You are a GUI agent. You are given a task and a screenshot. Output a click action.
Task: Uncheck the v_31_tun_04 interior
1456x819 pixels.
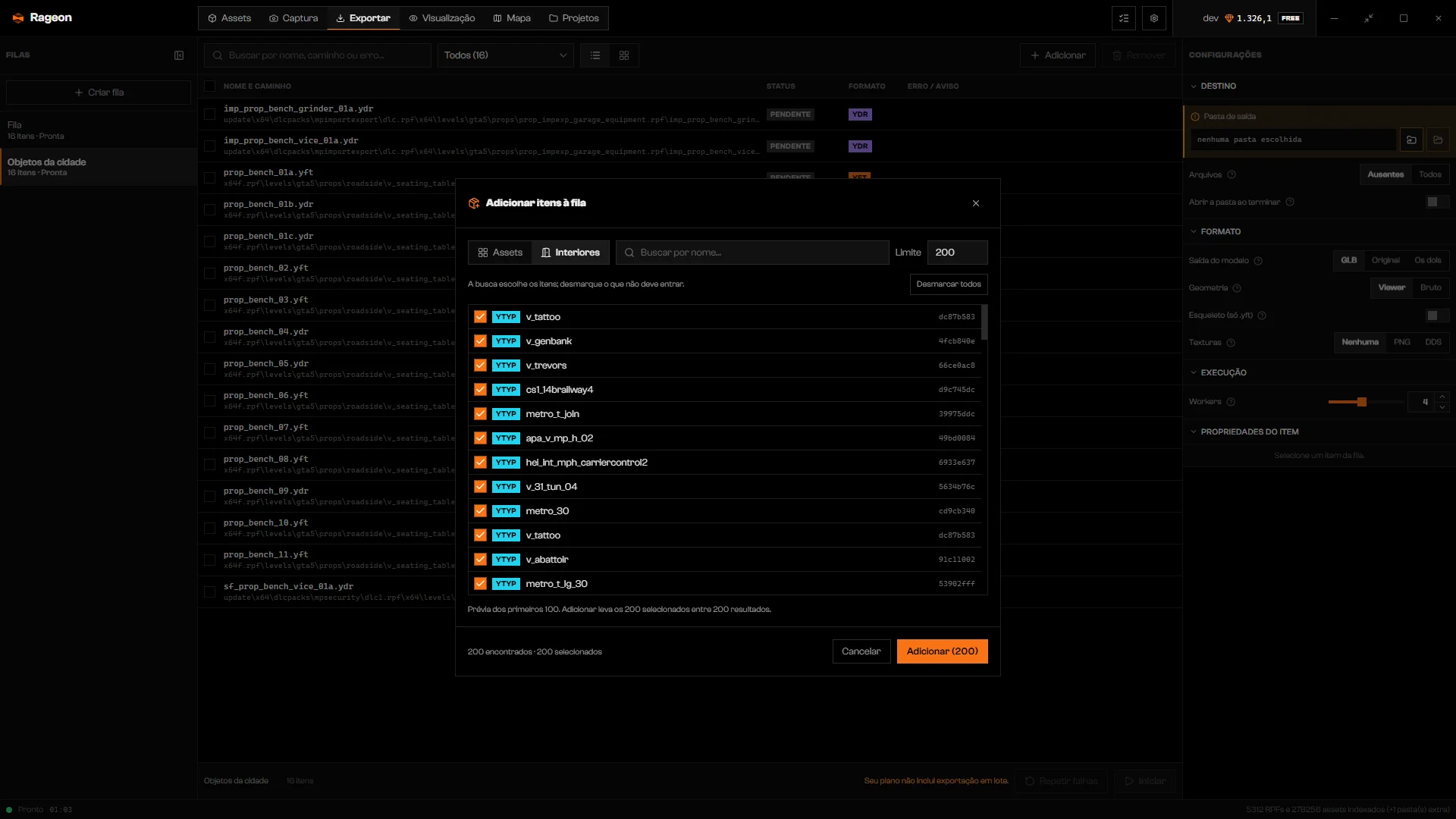click(x=480, y=487)
